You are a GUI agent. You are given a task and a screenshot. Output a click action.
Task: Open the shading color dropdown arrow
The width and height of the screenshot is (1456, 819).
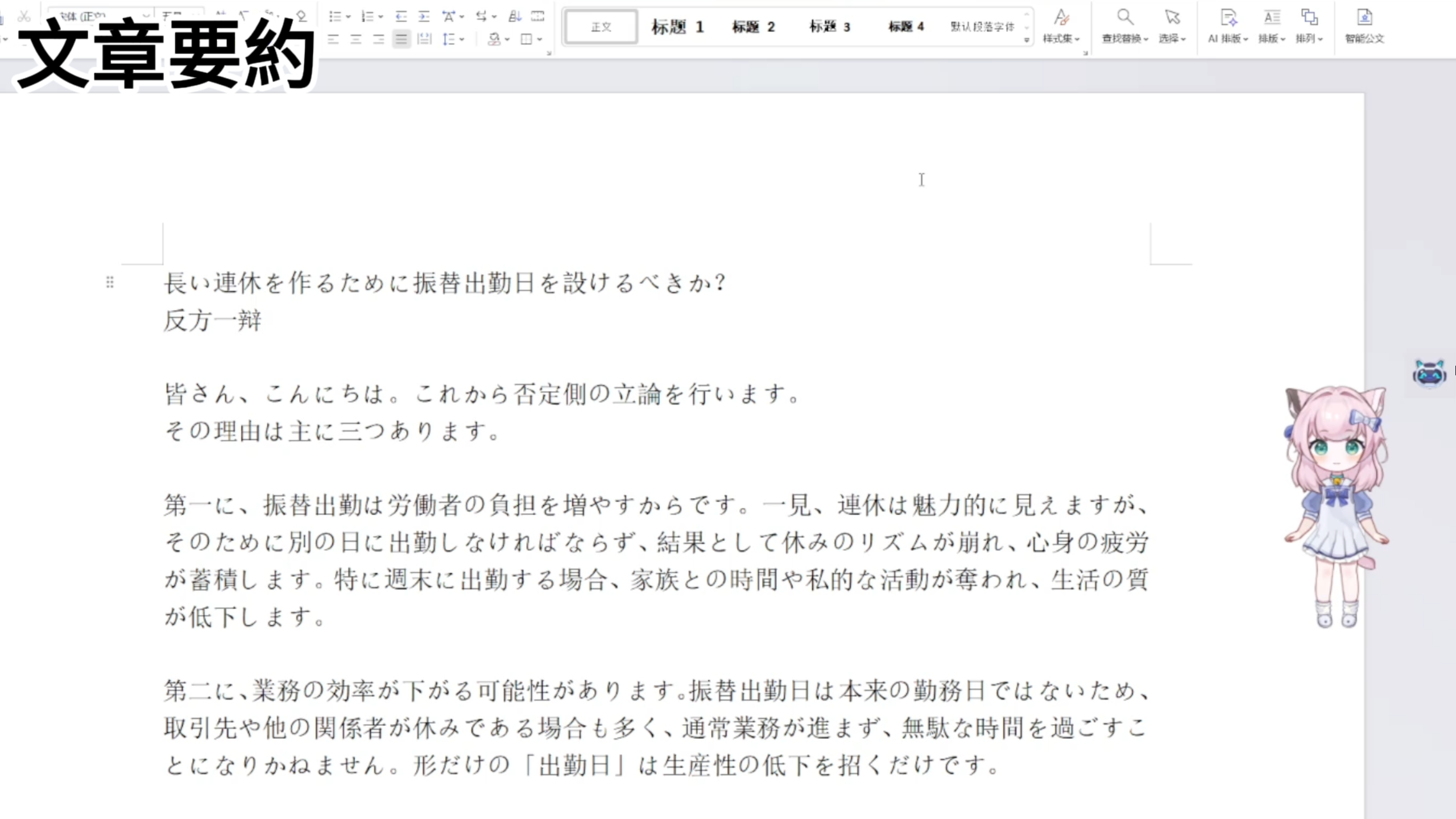507,40
